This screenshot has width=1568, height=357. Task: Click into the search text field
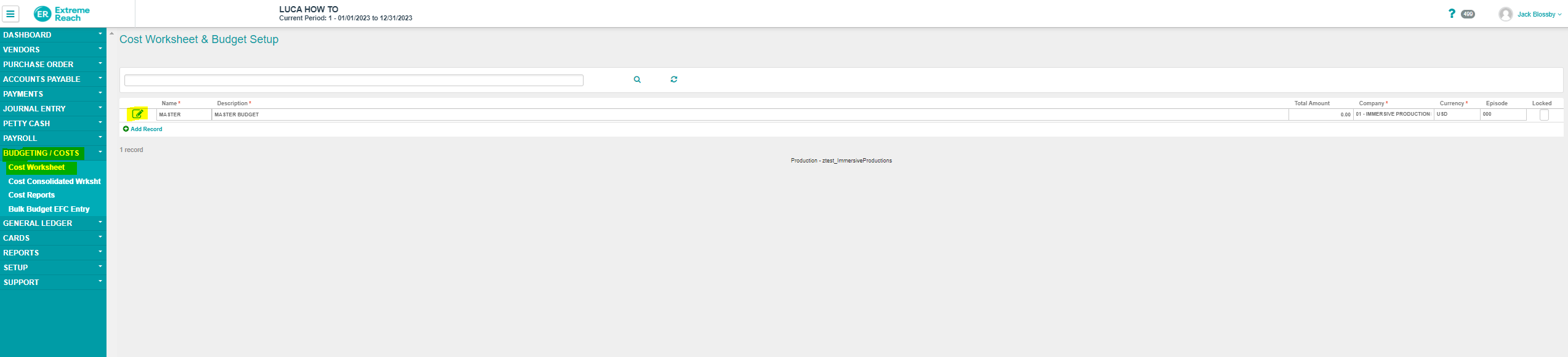[x=353, y=81]
